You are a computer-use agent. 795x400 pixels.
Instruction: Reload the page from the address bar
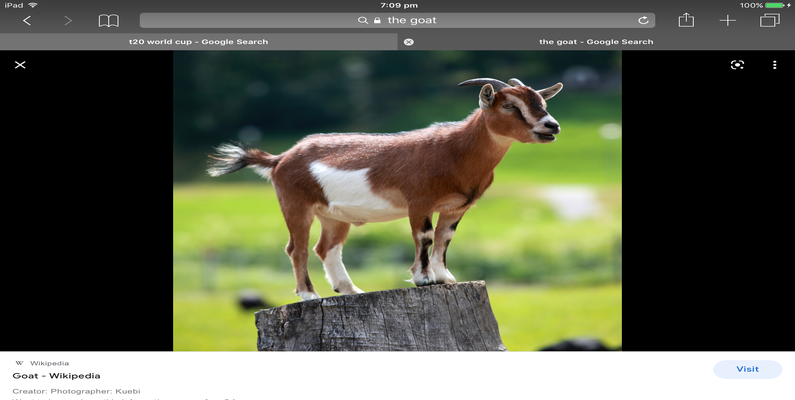tap(643, 20)
